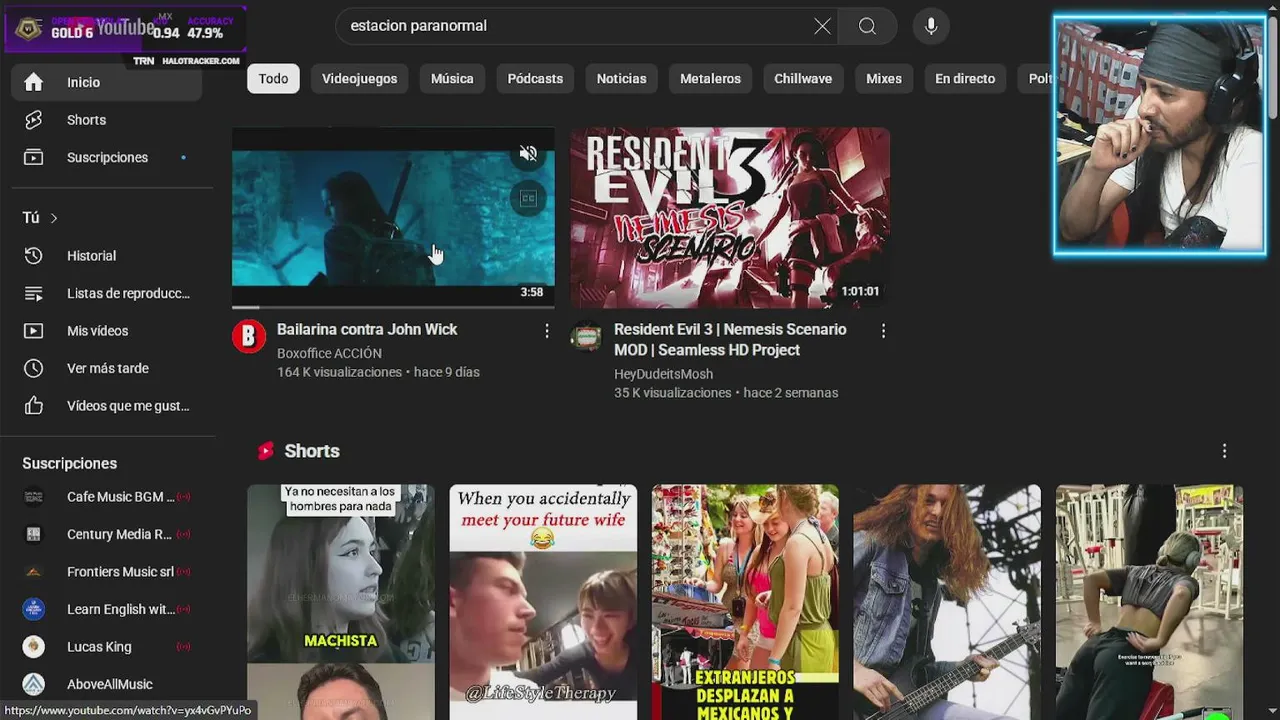This screenshot has height=720, width=1280.
Task: Open the meet your future wife short
Action: click(543, 602)
